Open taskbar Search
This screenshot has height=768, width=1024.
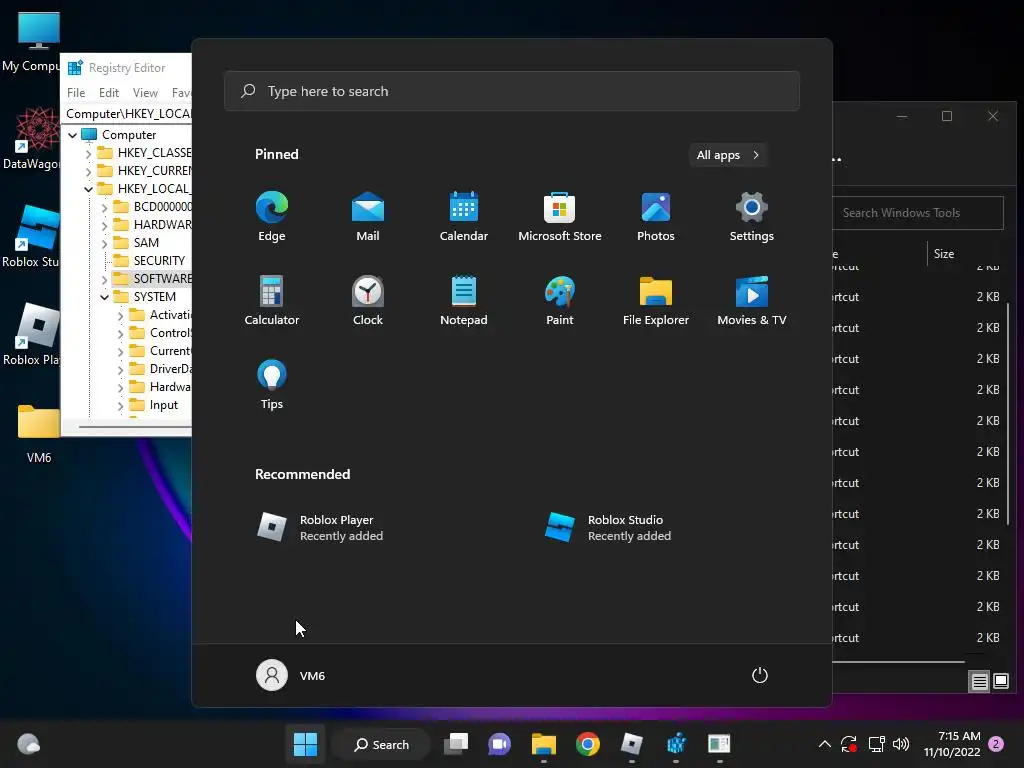pyautogui.click(x=381, y=744)
